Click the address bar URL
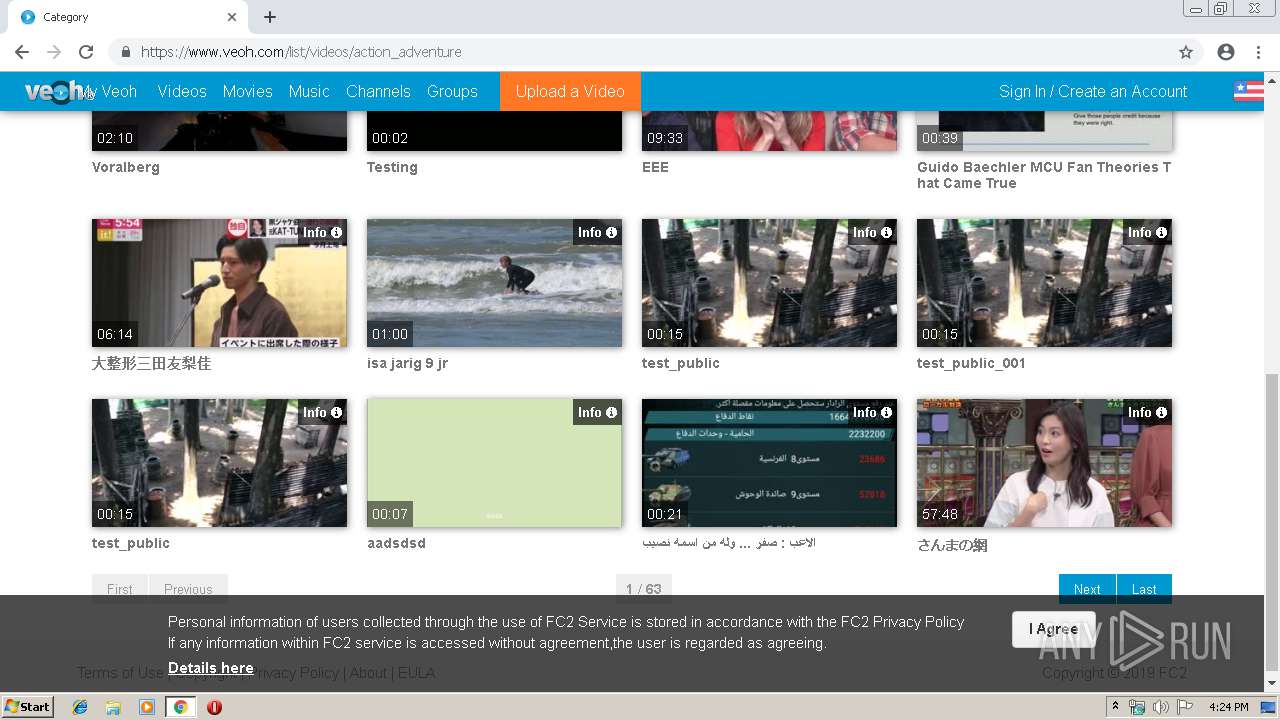The image size is (1280, 720). [301, 52]
